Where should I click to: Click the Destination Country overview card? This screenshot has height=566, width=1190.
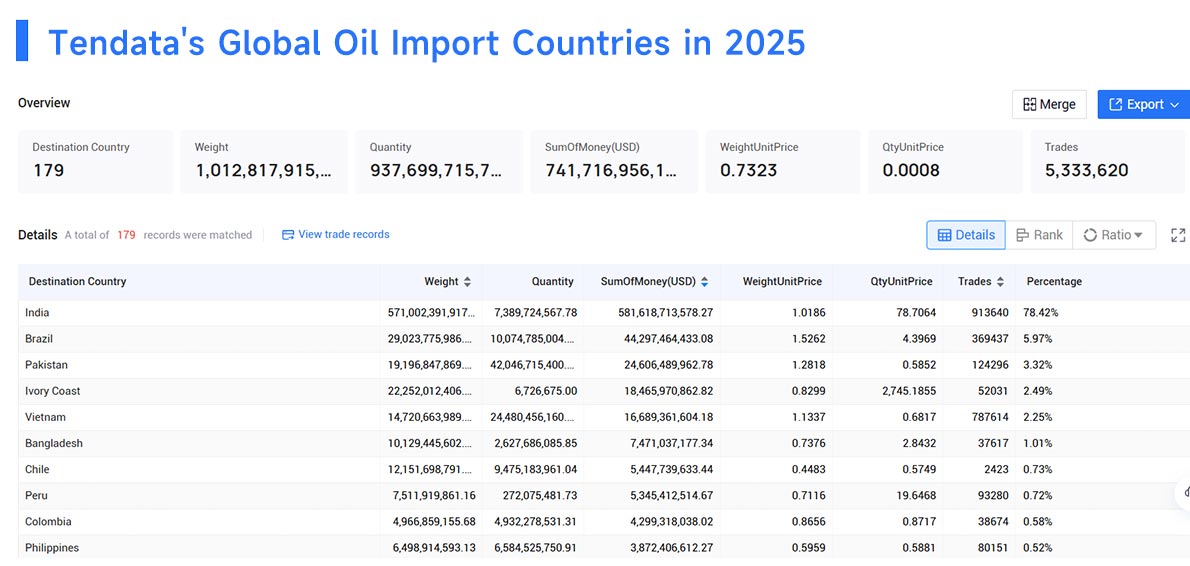tap(96, 161)
